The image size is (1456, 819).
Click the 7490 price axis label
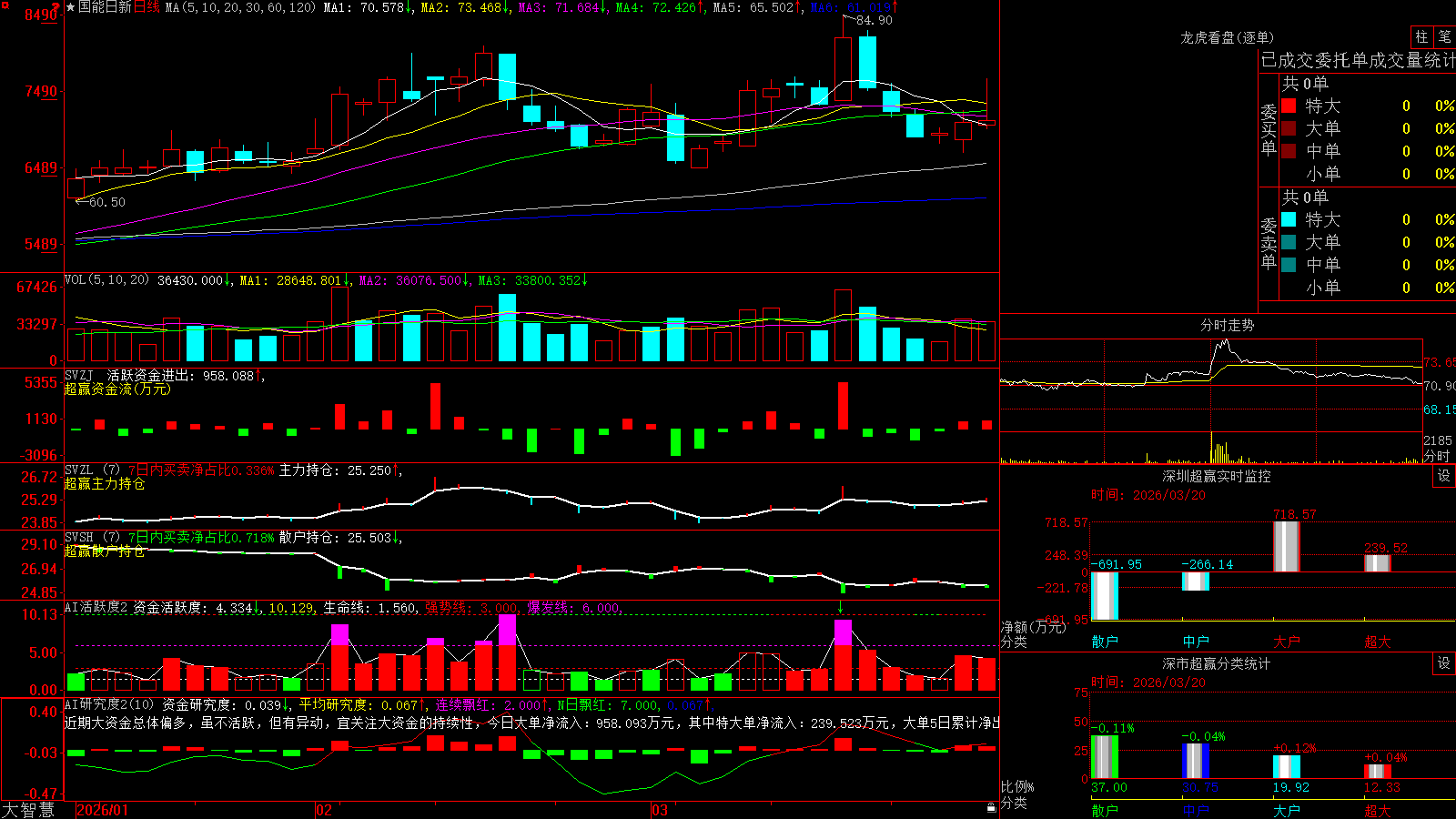(41, 91)
